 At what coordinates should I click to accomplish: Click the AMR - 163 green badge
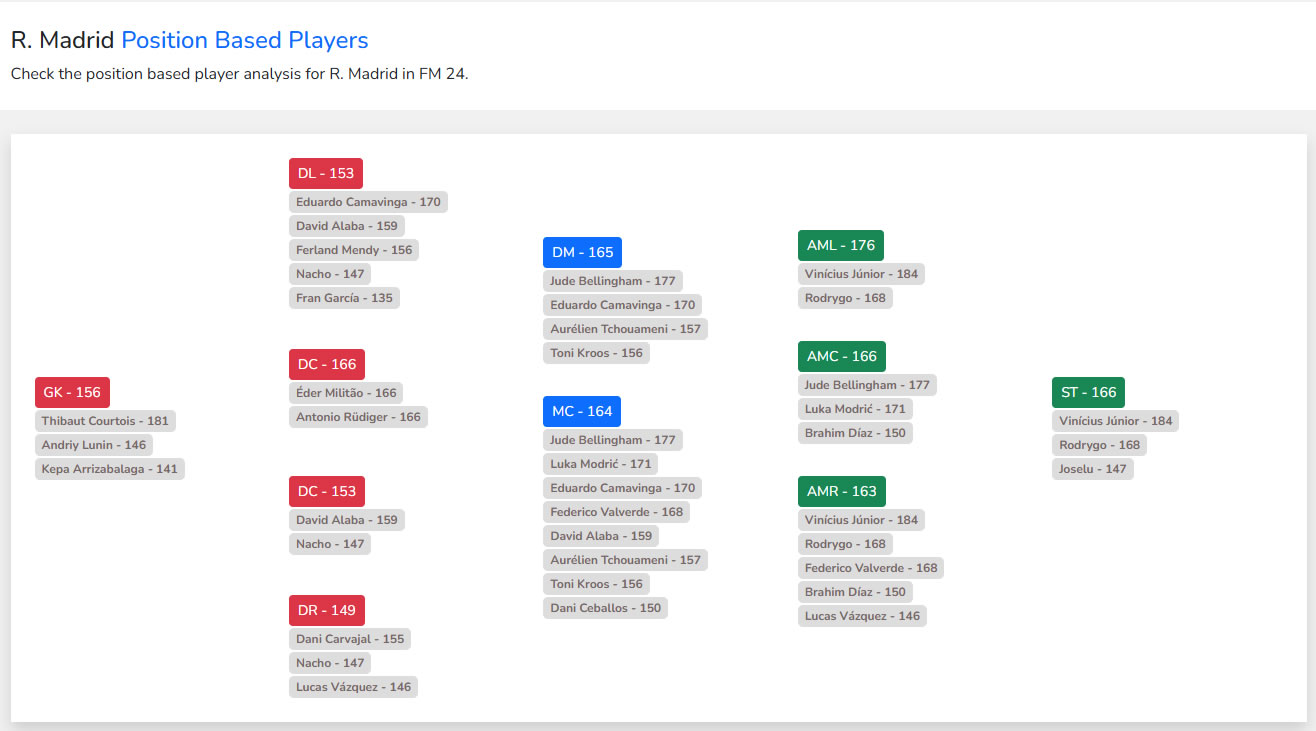click(841, 491)
